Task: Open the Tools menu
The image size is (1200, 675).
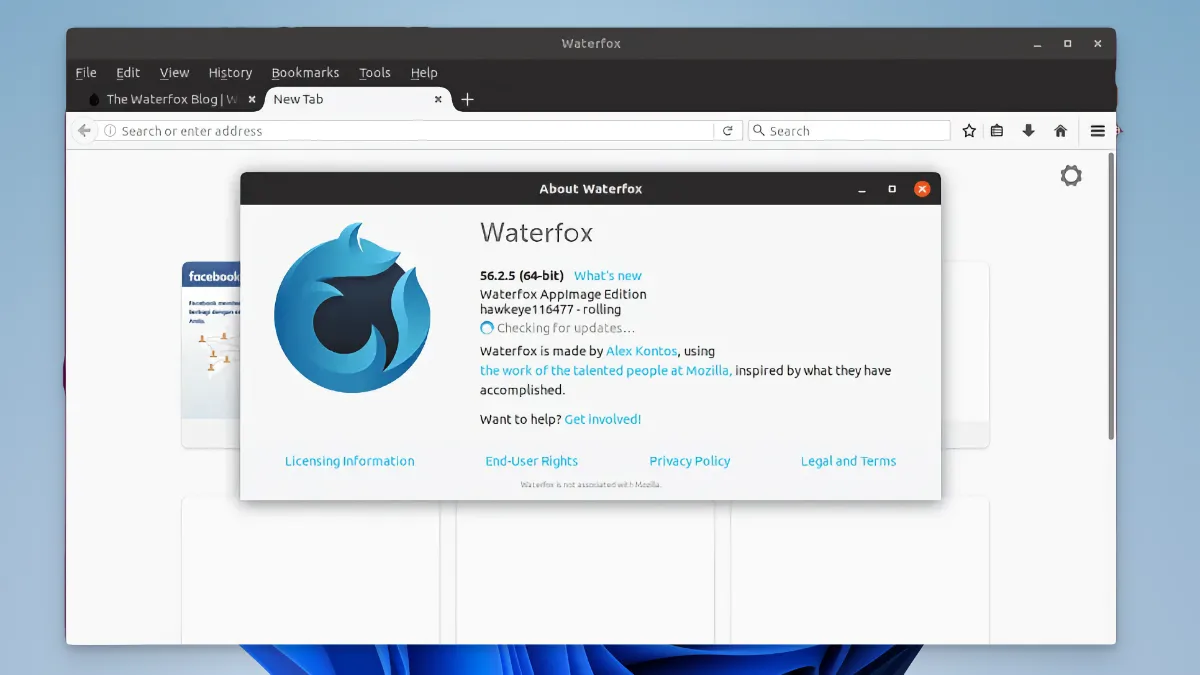Action: 375,72
